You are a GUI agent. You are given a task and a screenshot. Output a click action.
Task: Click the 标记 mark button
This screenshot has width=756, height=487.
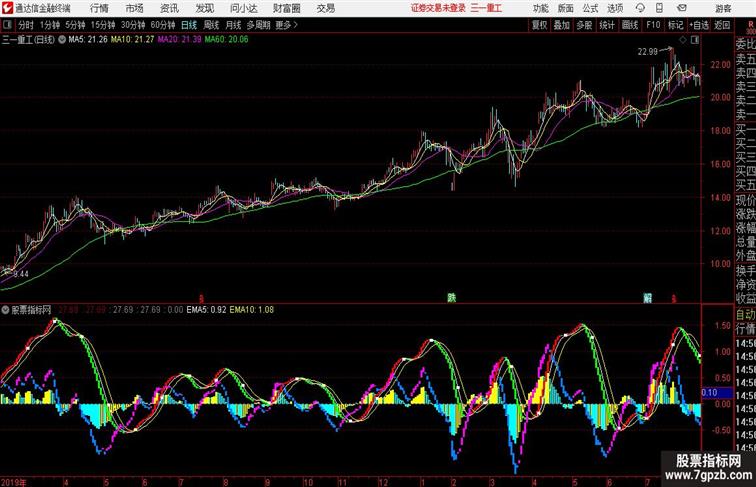point(675,25)
